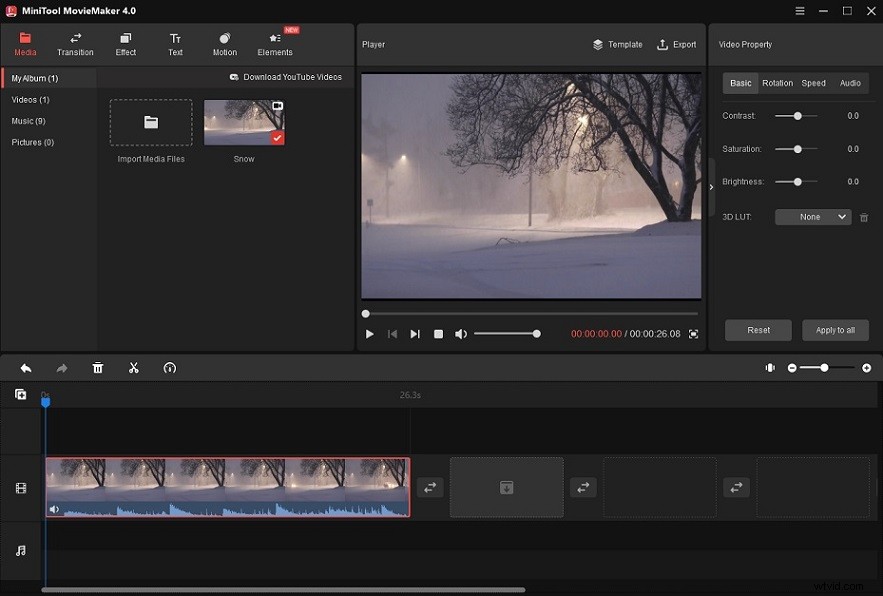This screenshot has height=596, width=883.
Task: Redo the last action
Action: 61,368
